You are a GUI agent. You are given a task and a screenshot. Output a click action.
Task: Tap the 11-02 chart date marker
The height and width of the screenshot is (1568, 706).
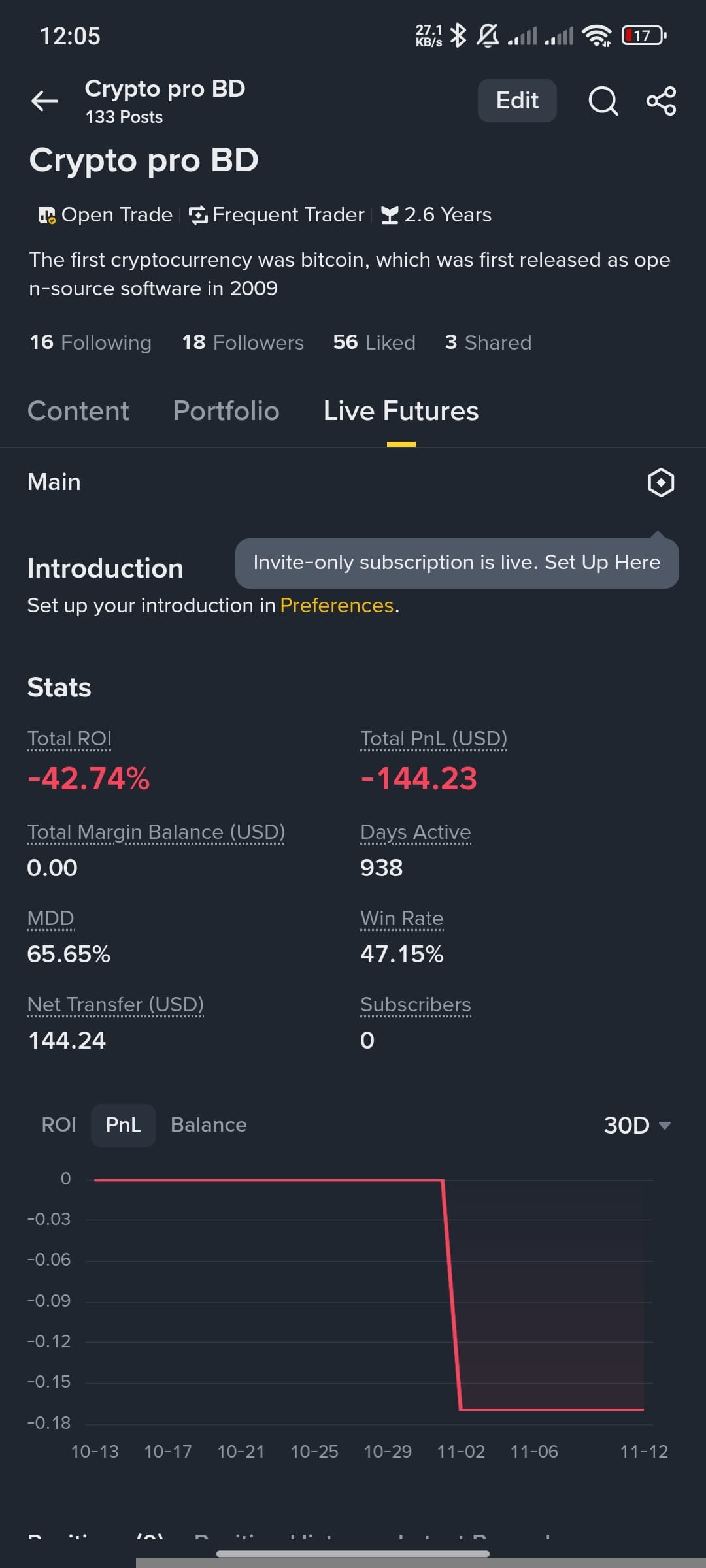461,1452
